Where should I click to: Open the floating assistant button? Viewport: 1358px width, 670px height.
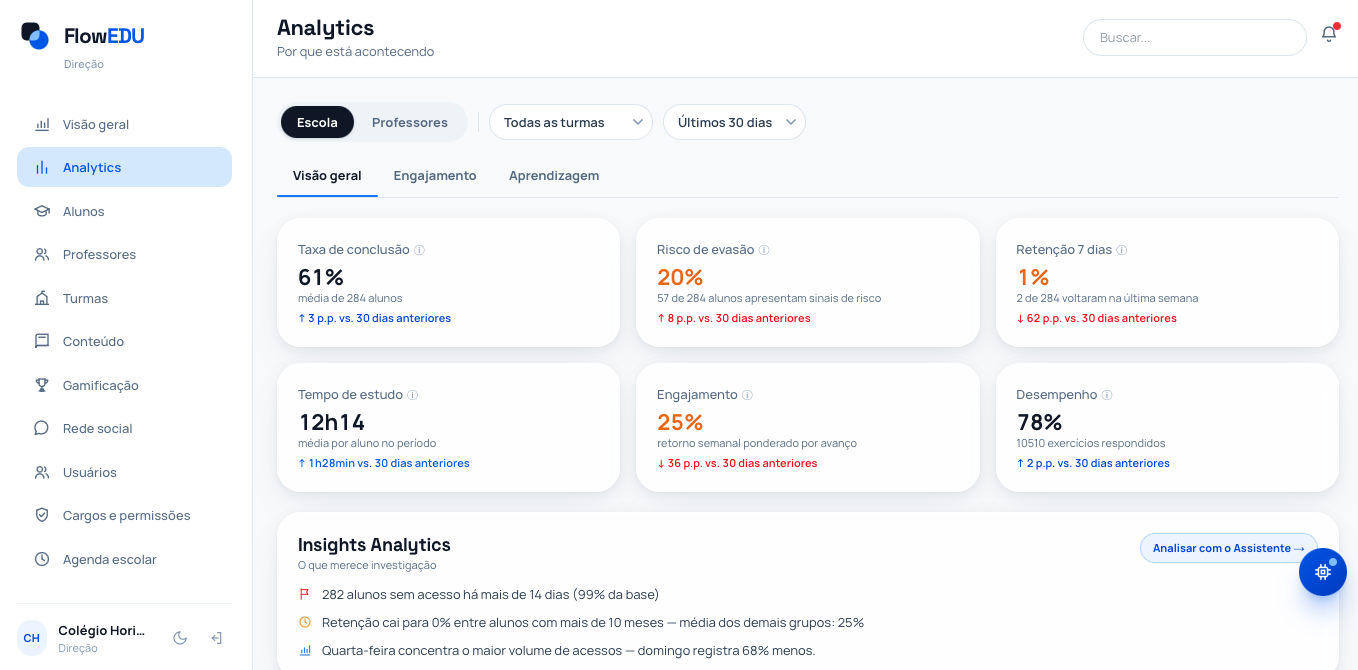(x=1323, y=572)
